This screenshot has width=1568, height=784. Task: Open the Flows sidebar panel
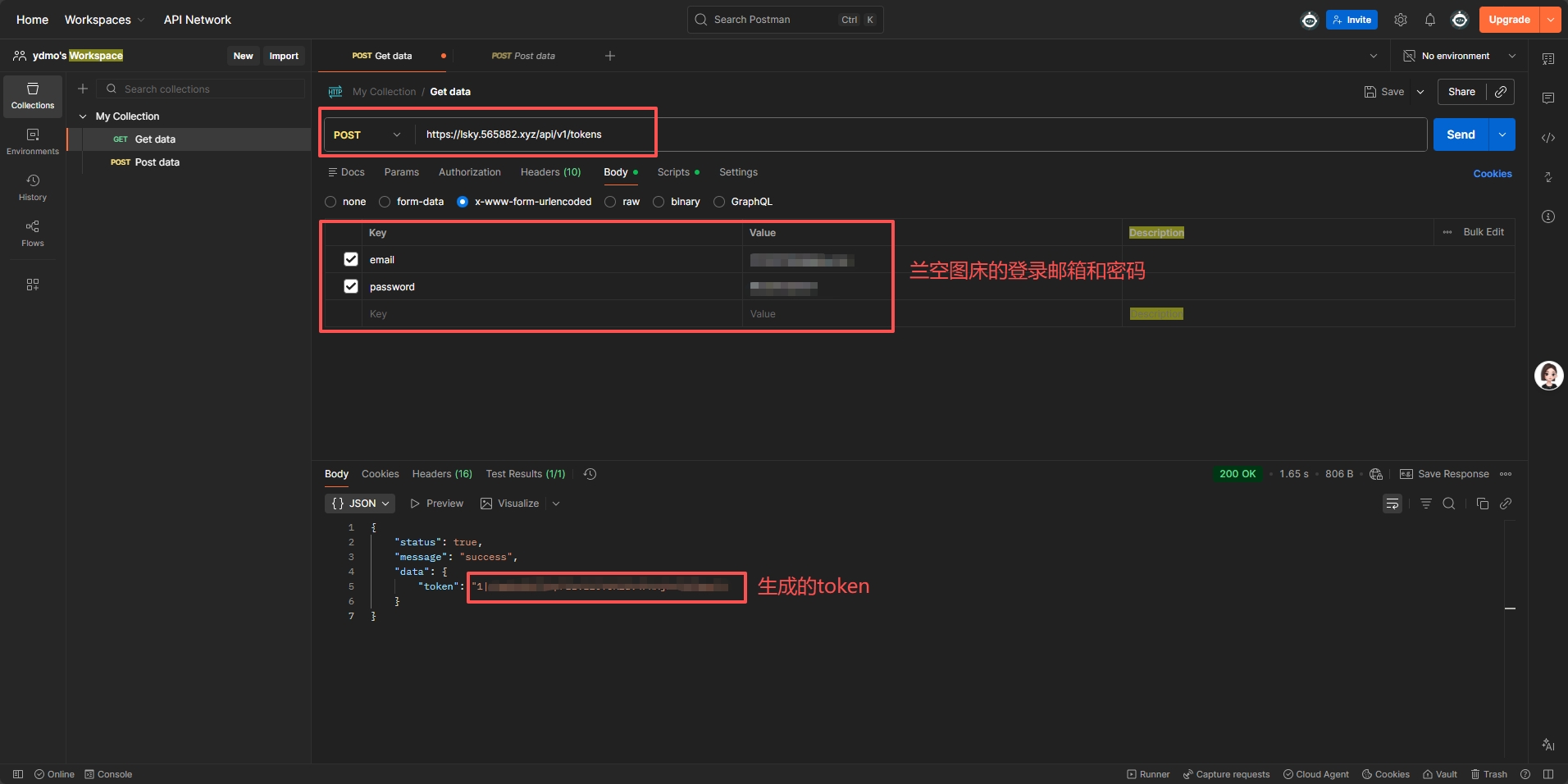click(x=33, y=233)
